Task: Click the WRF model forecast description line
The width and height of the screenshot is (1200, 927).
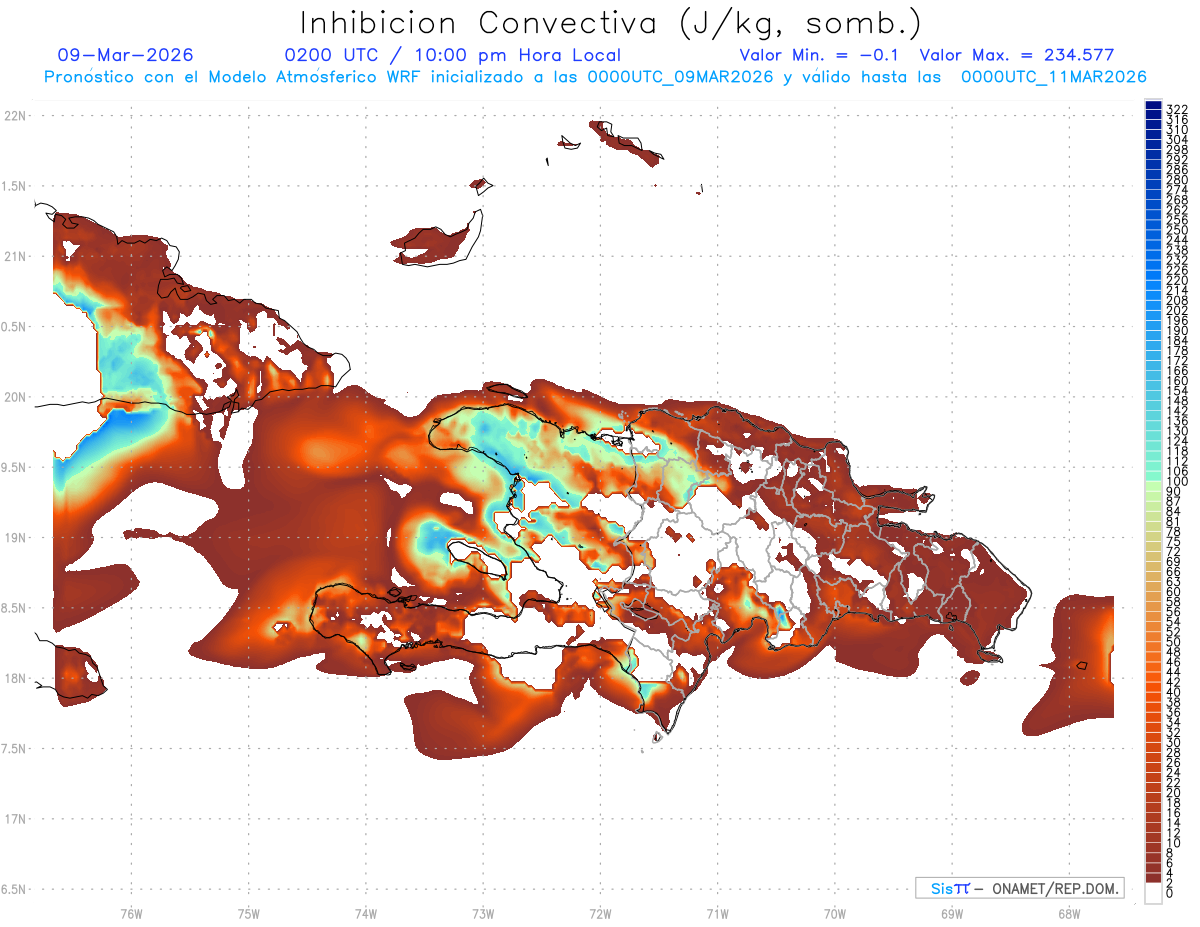Action: 595,77
